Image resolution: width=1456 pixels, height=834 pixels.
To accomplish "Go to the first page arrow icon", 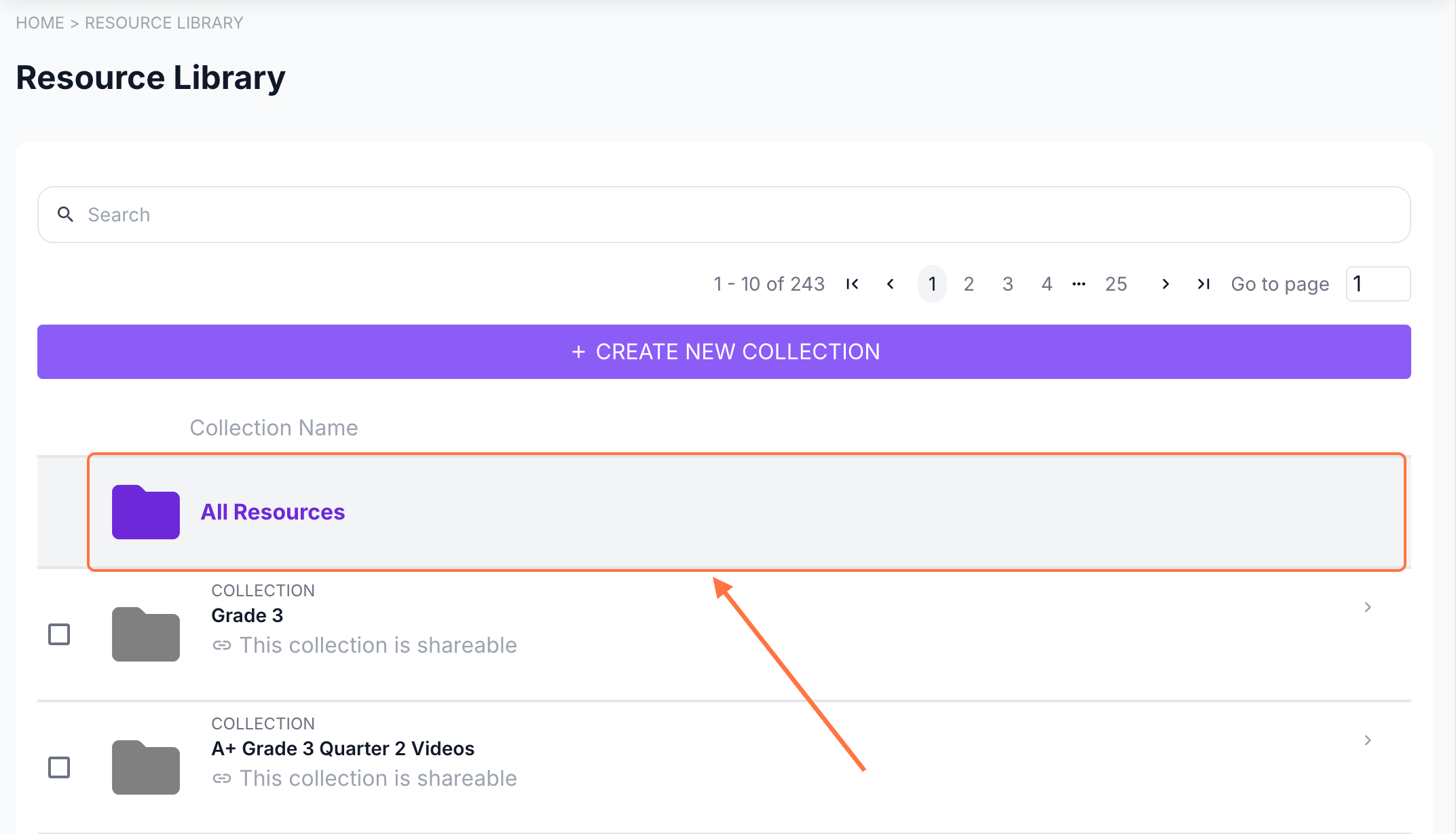I will click(853, 284).
